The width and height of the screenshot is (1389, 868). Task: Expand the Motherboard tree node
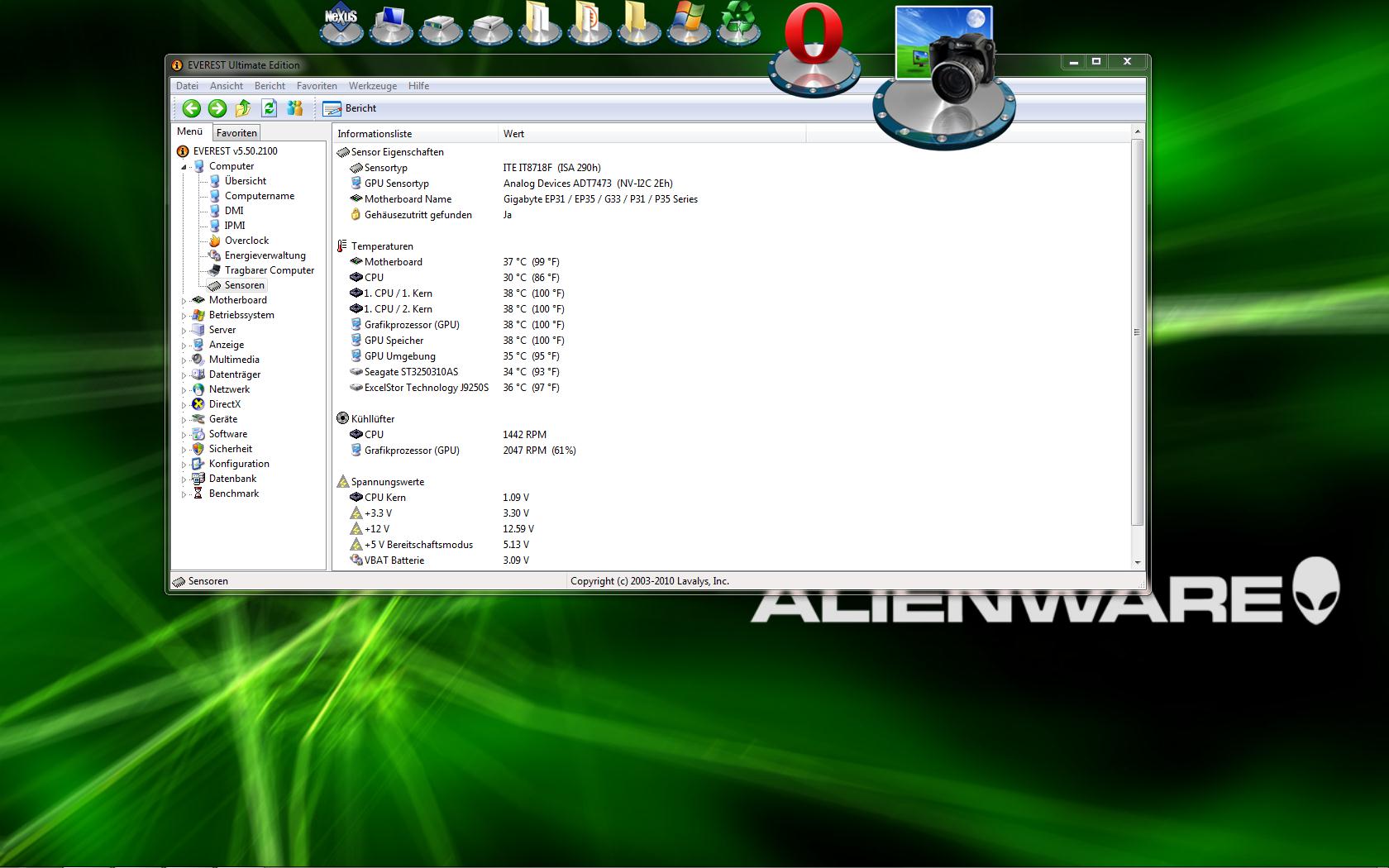[184, 301]
